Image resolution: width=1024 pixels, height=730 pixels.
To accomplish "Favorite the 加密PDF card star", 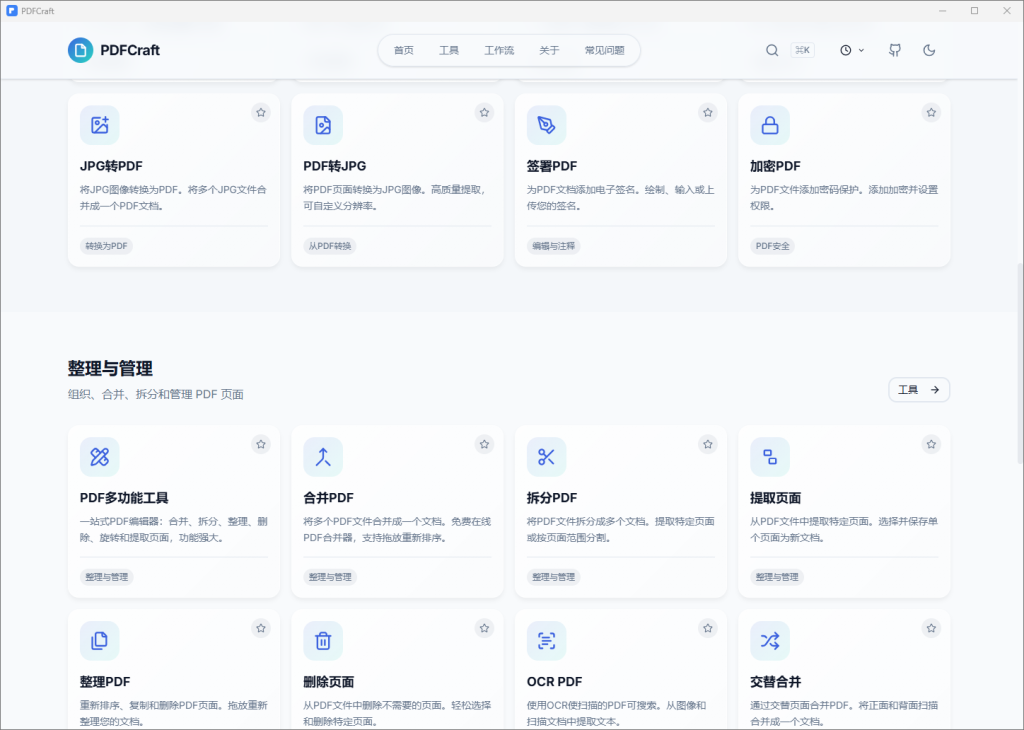I will (931, 112).
